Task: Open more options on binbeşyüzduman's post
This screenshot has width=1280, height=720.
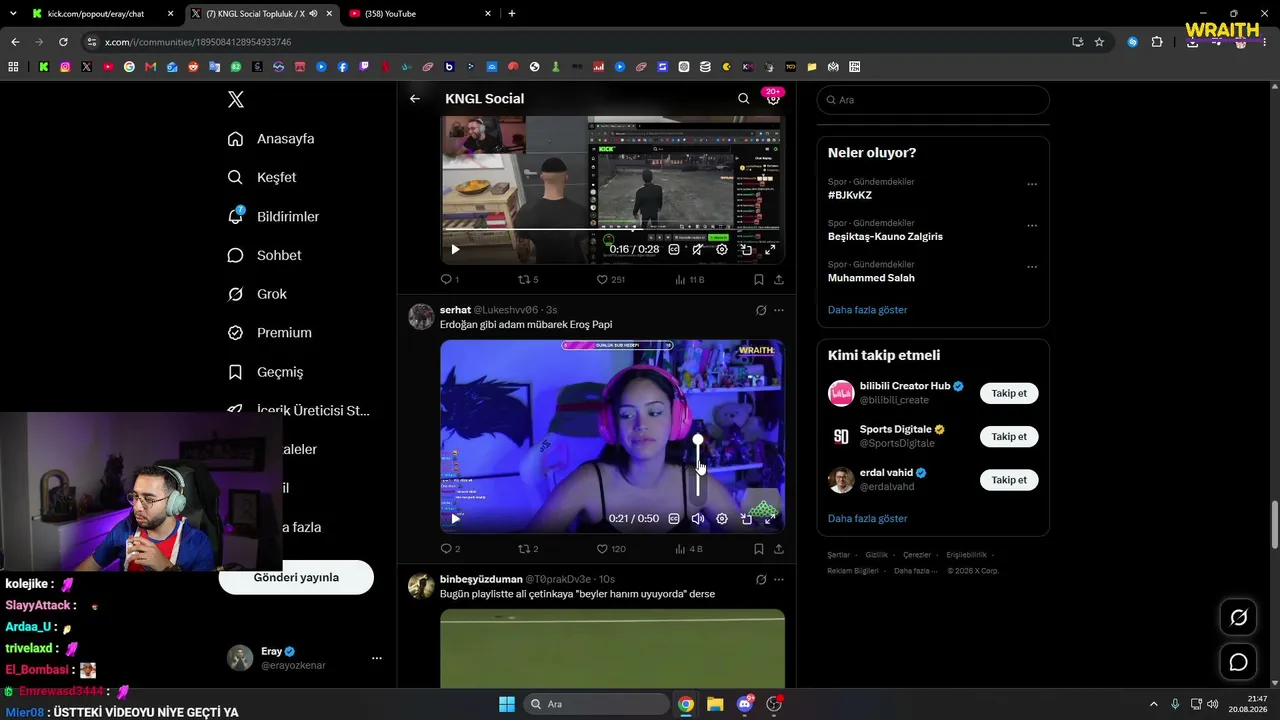Action: pyautogui.click(x=779, y=579)
